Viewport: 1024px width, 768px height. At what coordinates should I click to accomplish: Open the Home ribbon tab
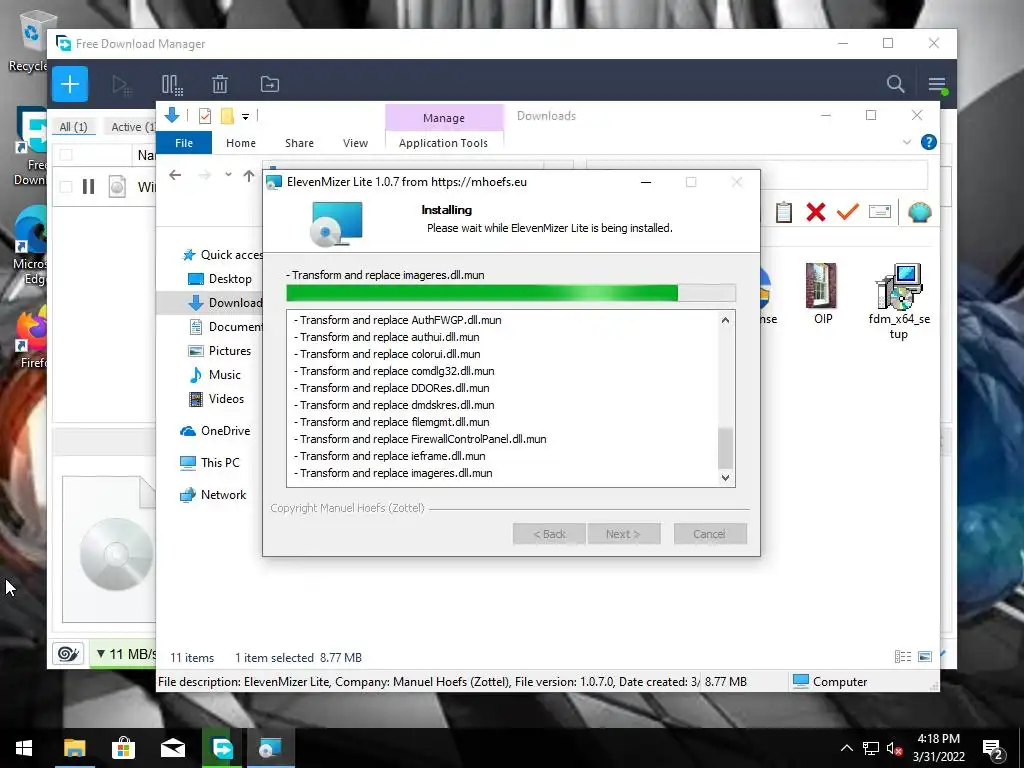pos(241,143)
